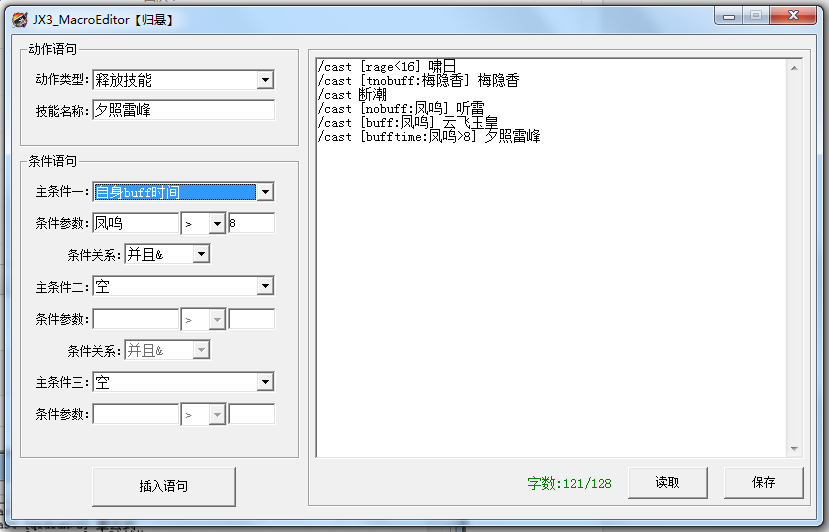Click the line "/cast [nobuff:凤鸣] 听雷"

point(401,108)
